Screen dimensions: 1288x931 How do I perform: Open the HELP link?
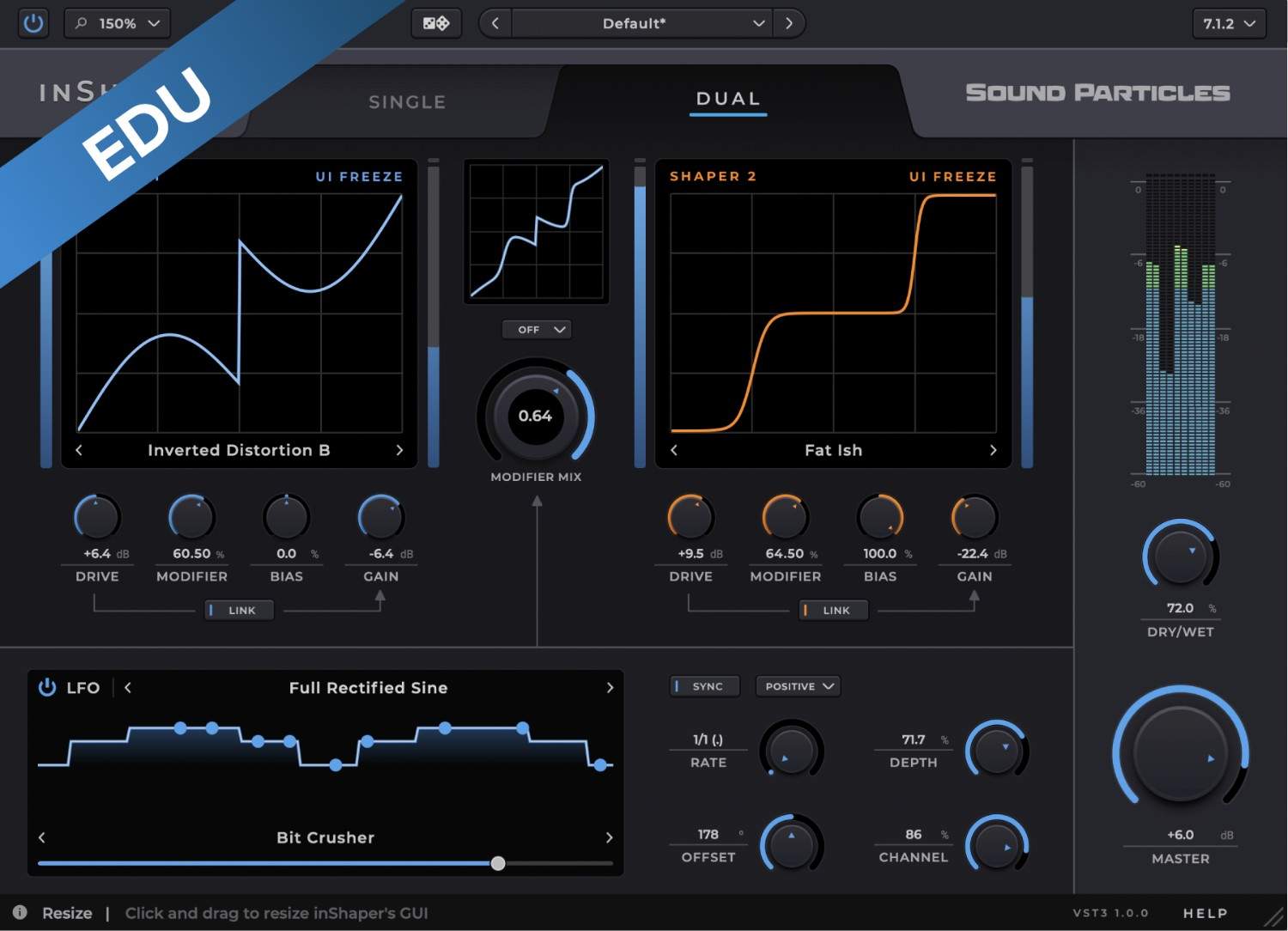click(1205, 913)
